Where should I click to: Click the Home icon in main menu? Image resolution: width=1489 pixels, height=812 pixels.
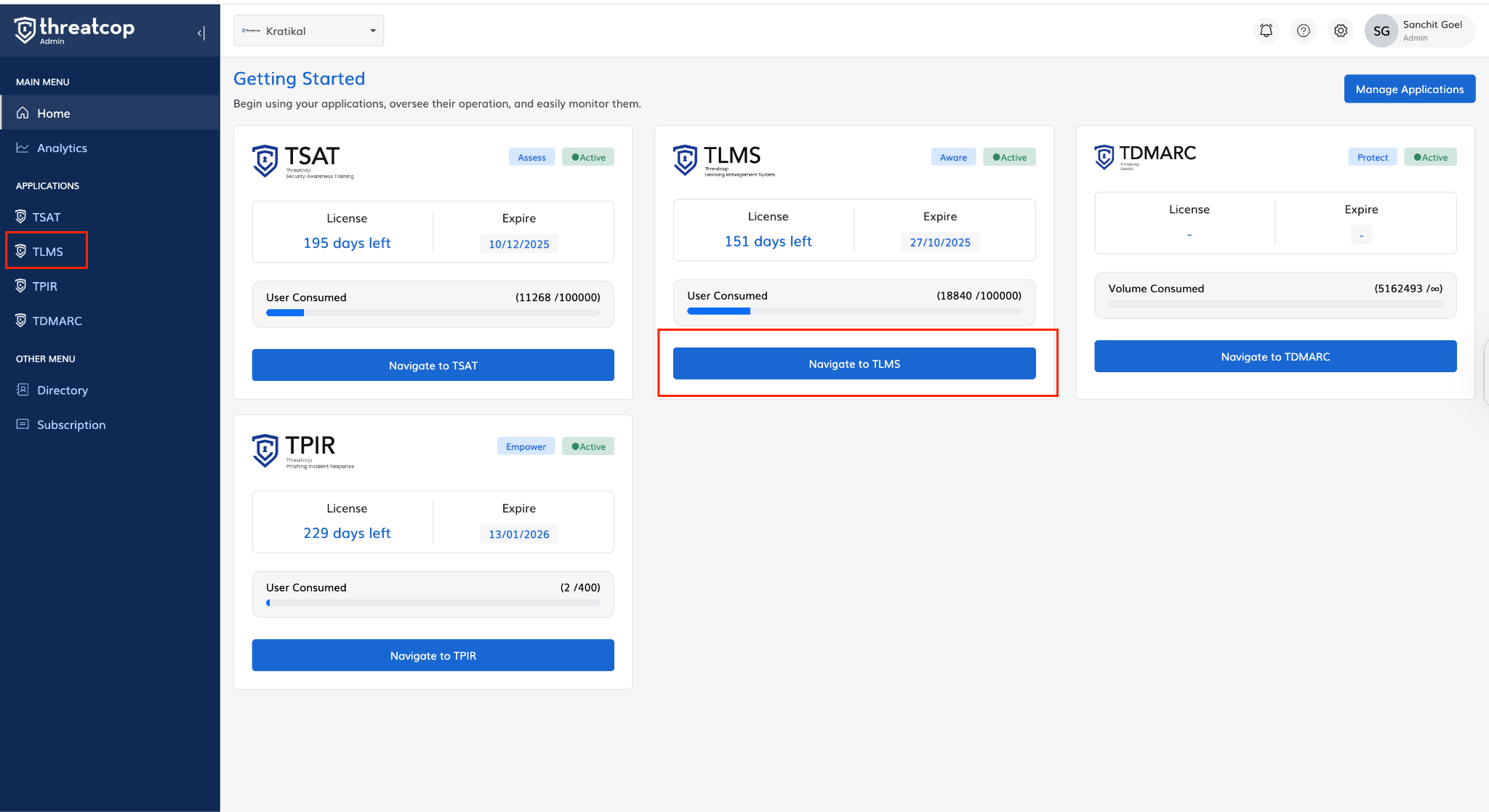tap(23, 113)
